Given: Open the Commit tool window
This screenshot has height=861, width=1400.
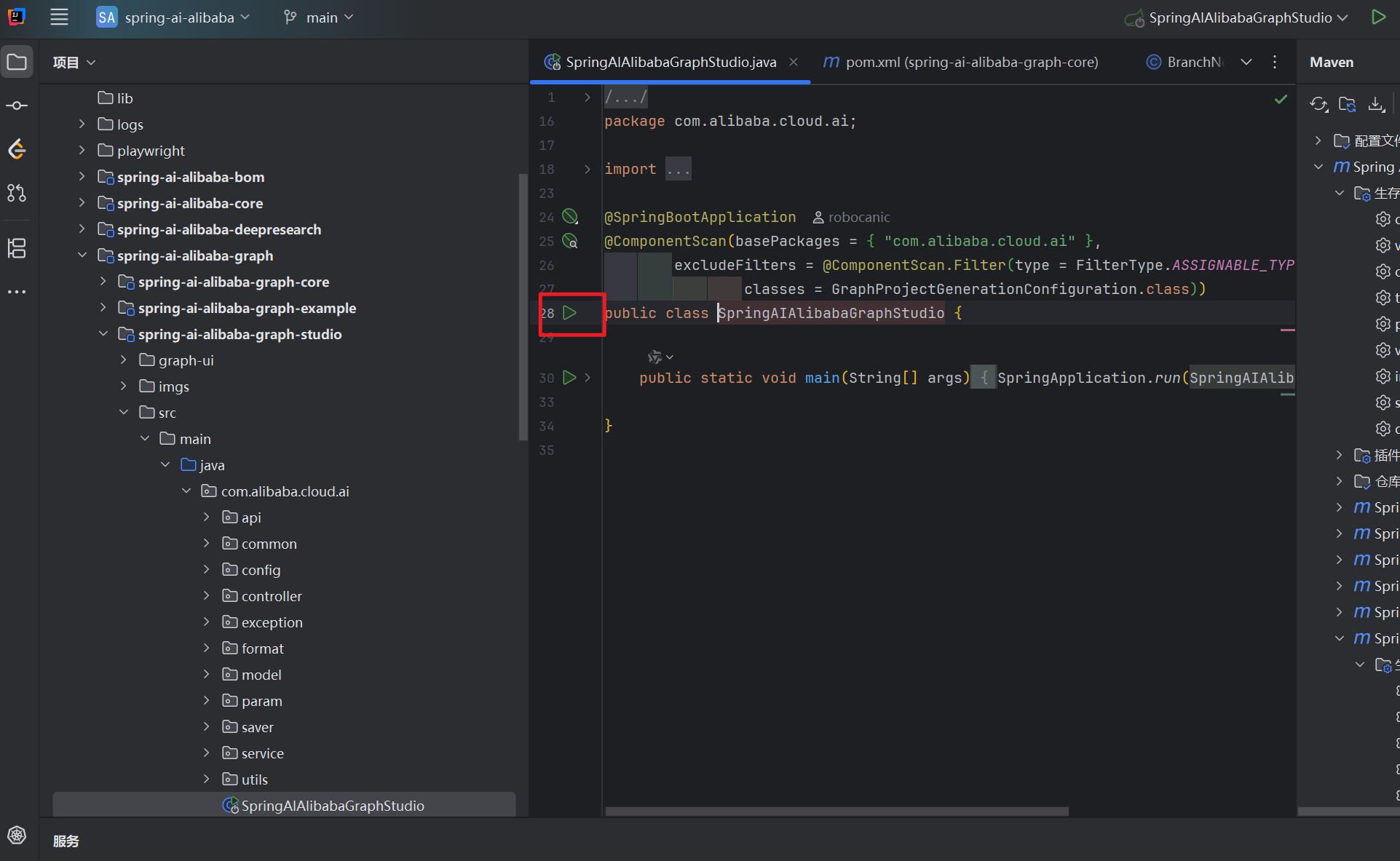Looking at the screenshot, I should point(17,106).
